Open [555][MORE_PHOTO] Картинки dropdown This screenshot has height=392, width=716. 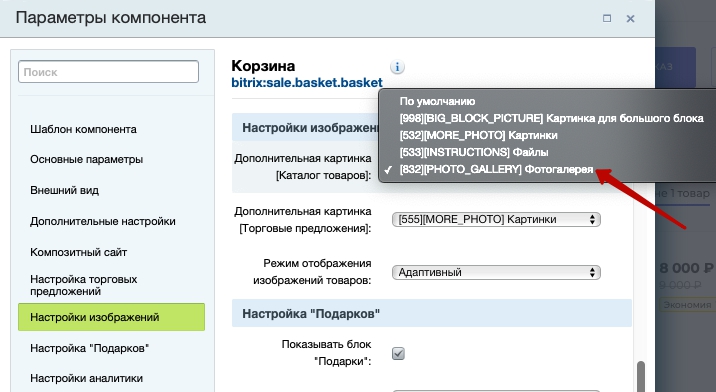coord(496,219)
